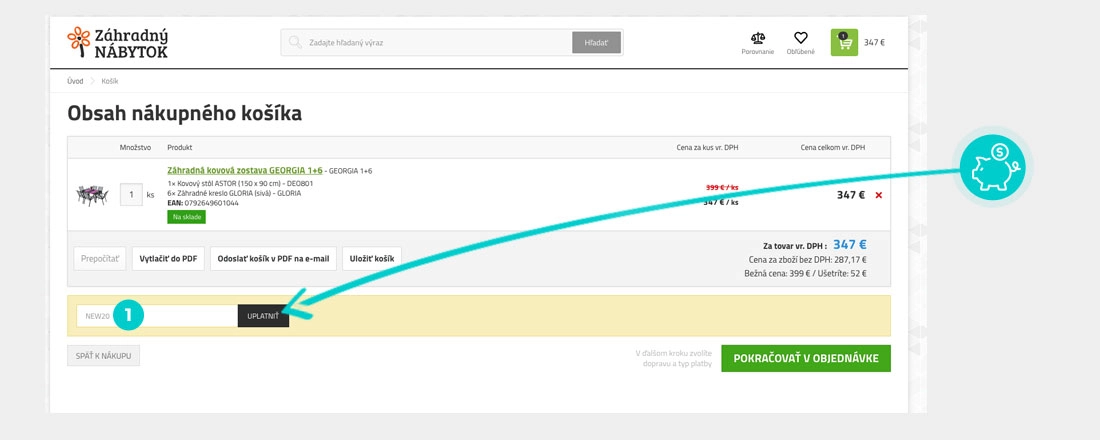Remove the GEORGIA set with the red X

pos(879,195)
